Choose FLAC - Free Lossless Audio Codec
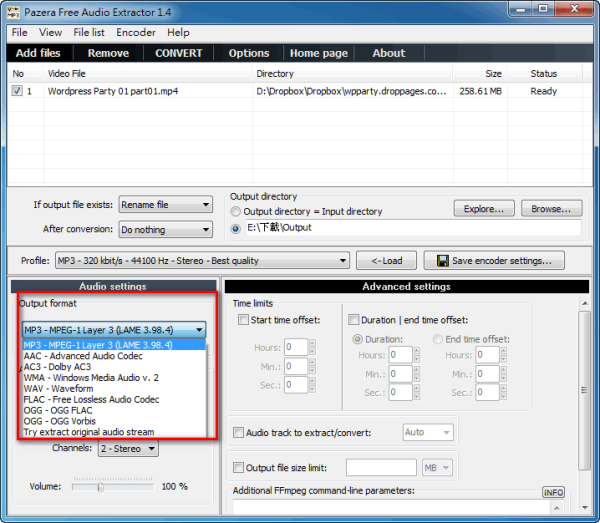This screenshot has height=523, width=600. (114, 399)
